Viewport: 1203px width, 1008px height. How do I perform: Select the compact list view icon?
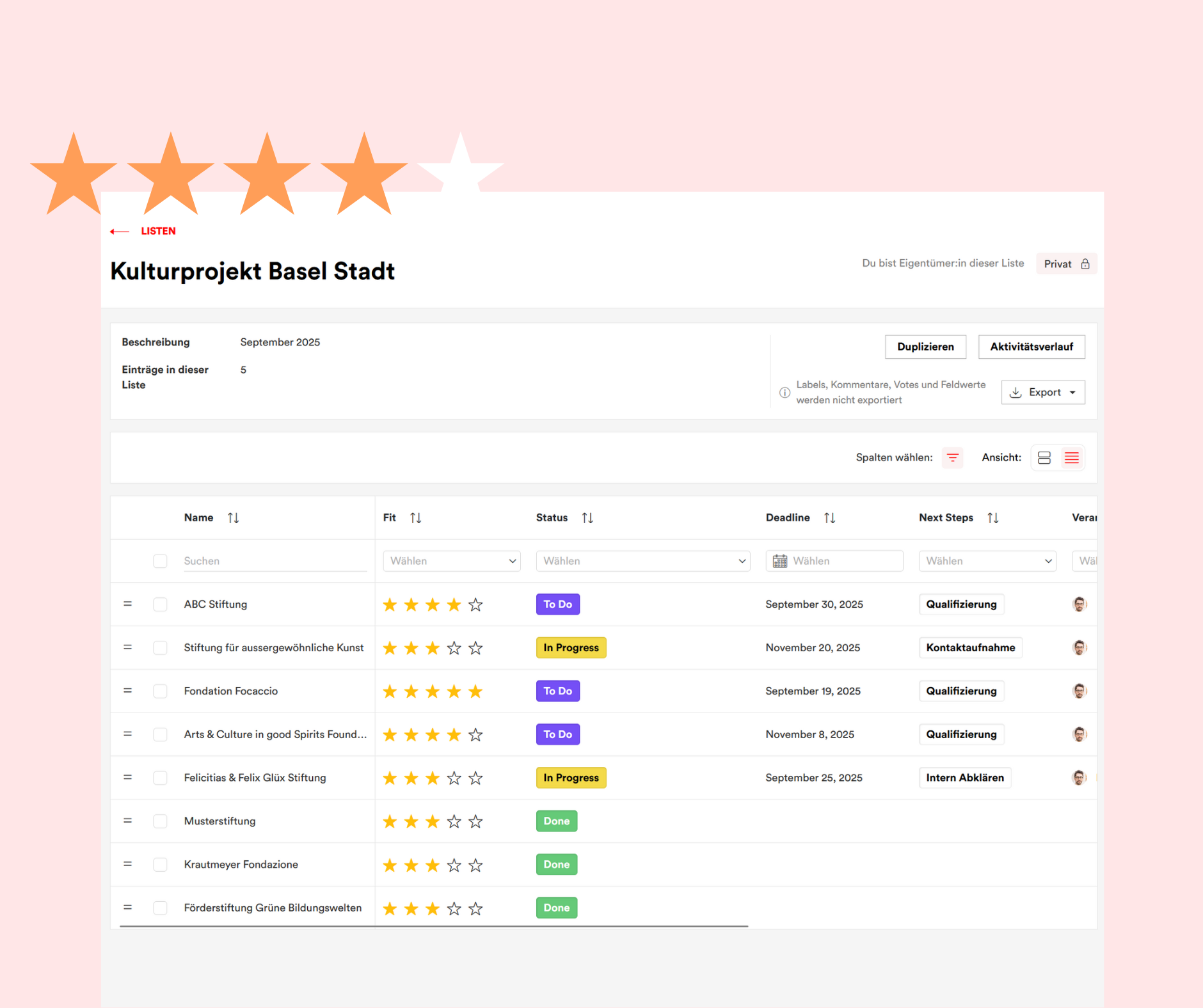coord(1071,457)
